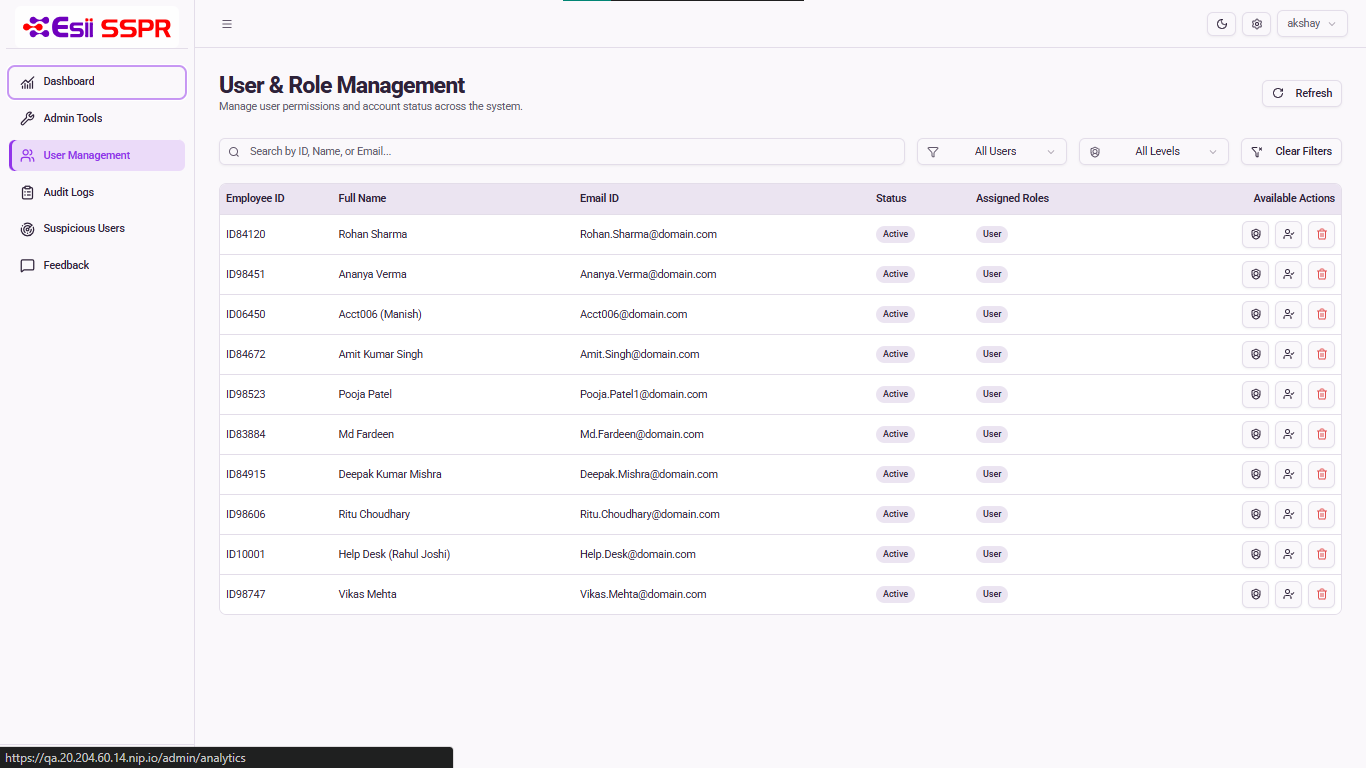The height and width of the screenshot is (768, 1366).
Task: Click employee ID ID98747
Action: [246, 594]
